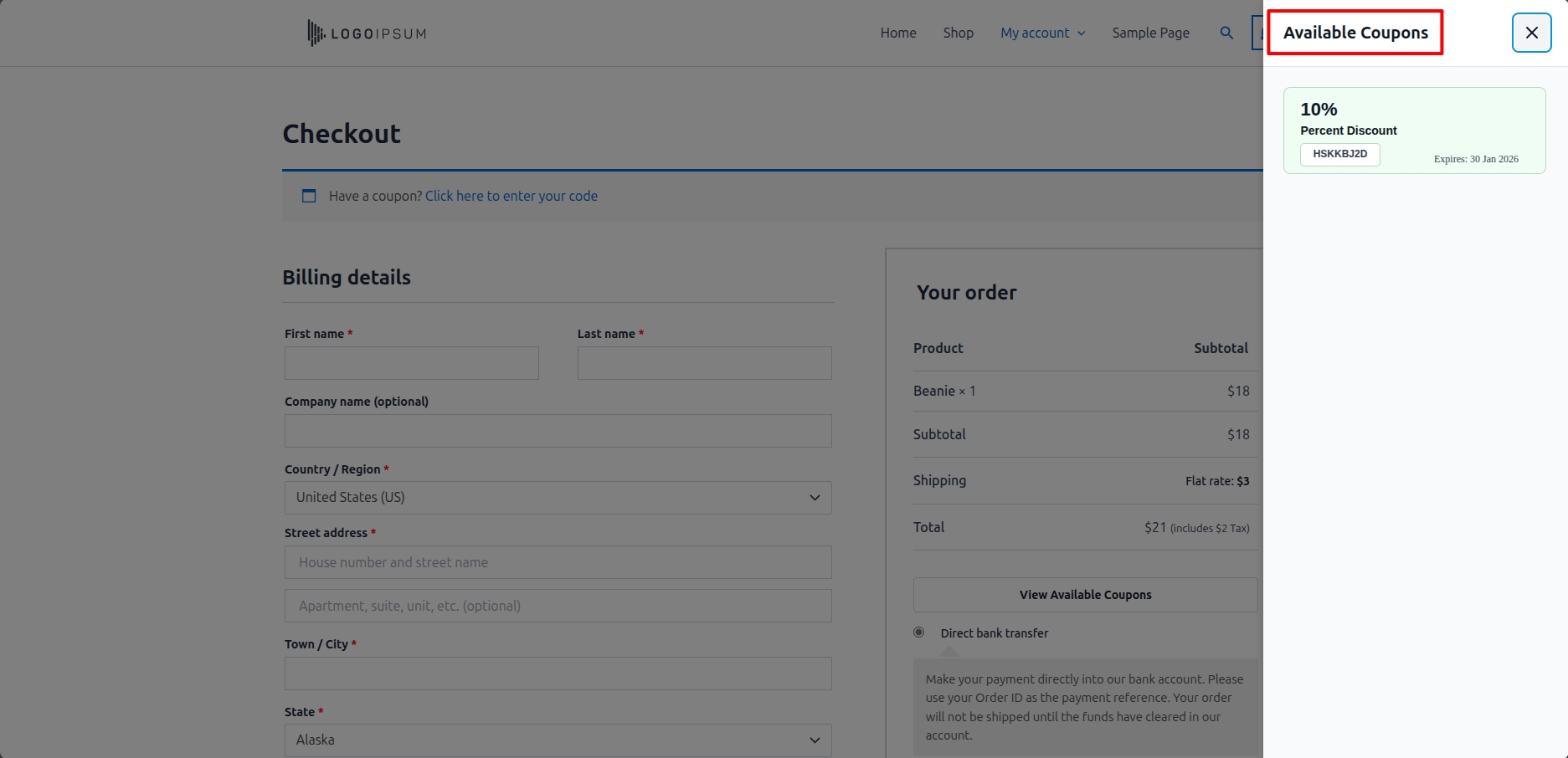Select the Company name (optional) field
Viewport: 1568px width, 758px height.
coord(558,431)
